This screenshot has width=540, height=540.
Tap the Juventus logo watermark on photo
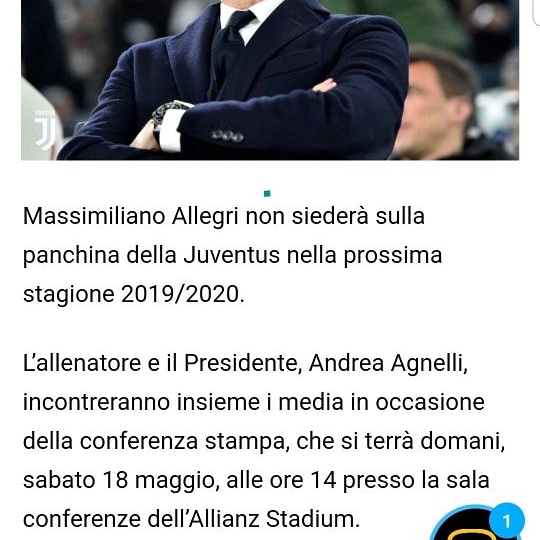point(45,130)
